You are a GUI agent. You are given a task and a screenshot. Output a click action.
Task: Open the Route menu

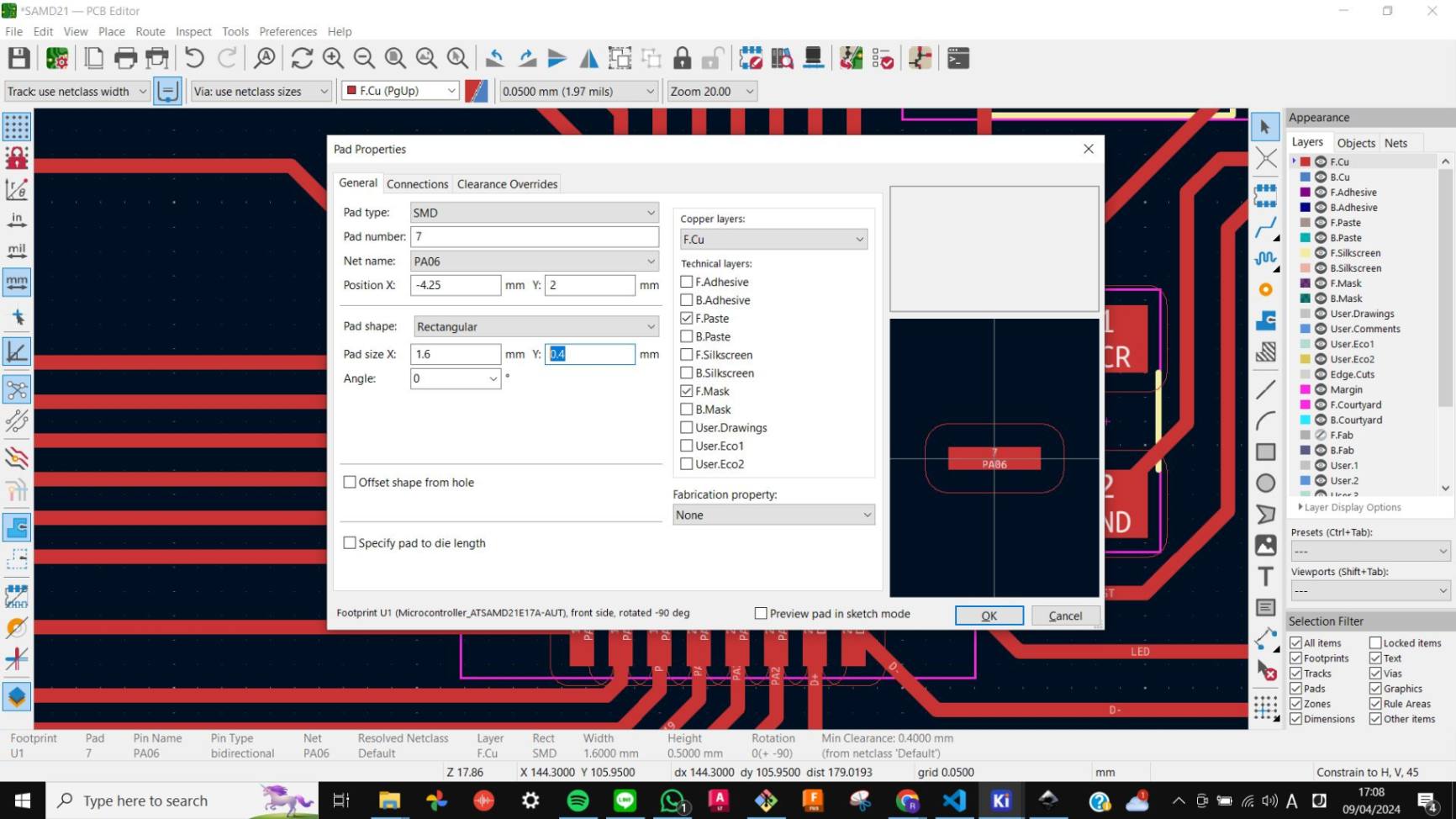tap(150, 31)
